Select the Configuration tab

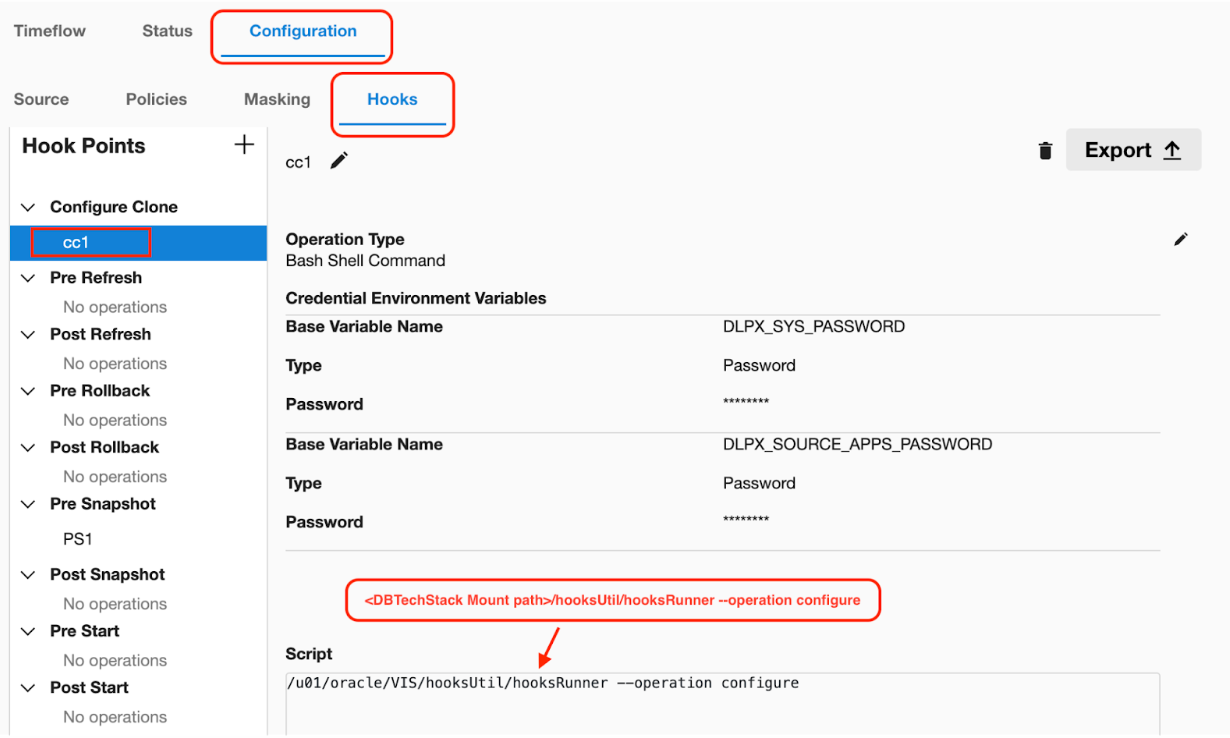pos(302,32)
